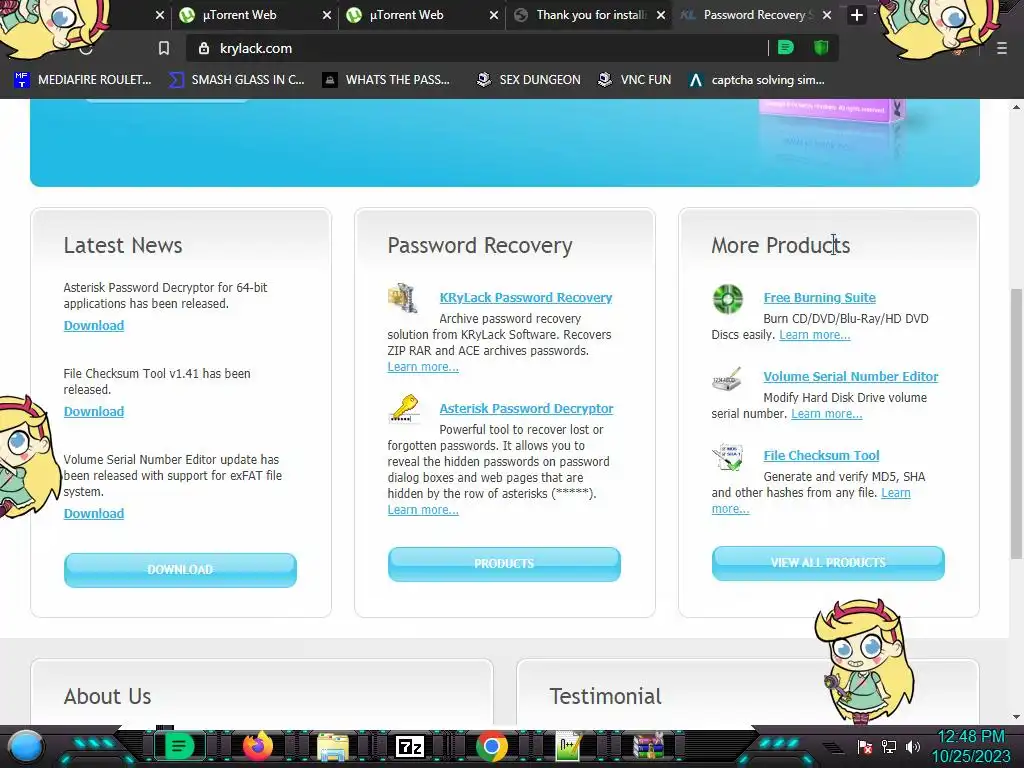Click Learn more under Asterisk Password Decryptor
This screenshot has width=1024, height=768.
point(423,510)
